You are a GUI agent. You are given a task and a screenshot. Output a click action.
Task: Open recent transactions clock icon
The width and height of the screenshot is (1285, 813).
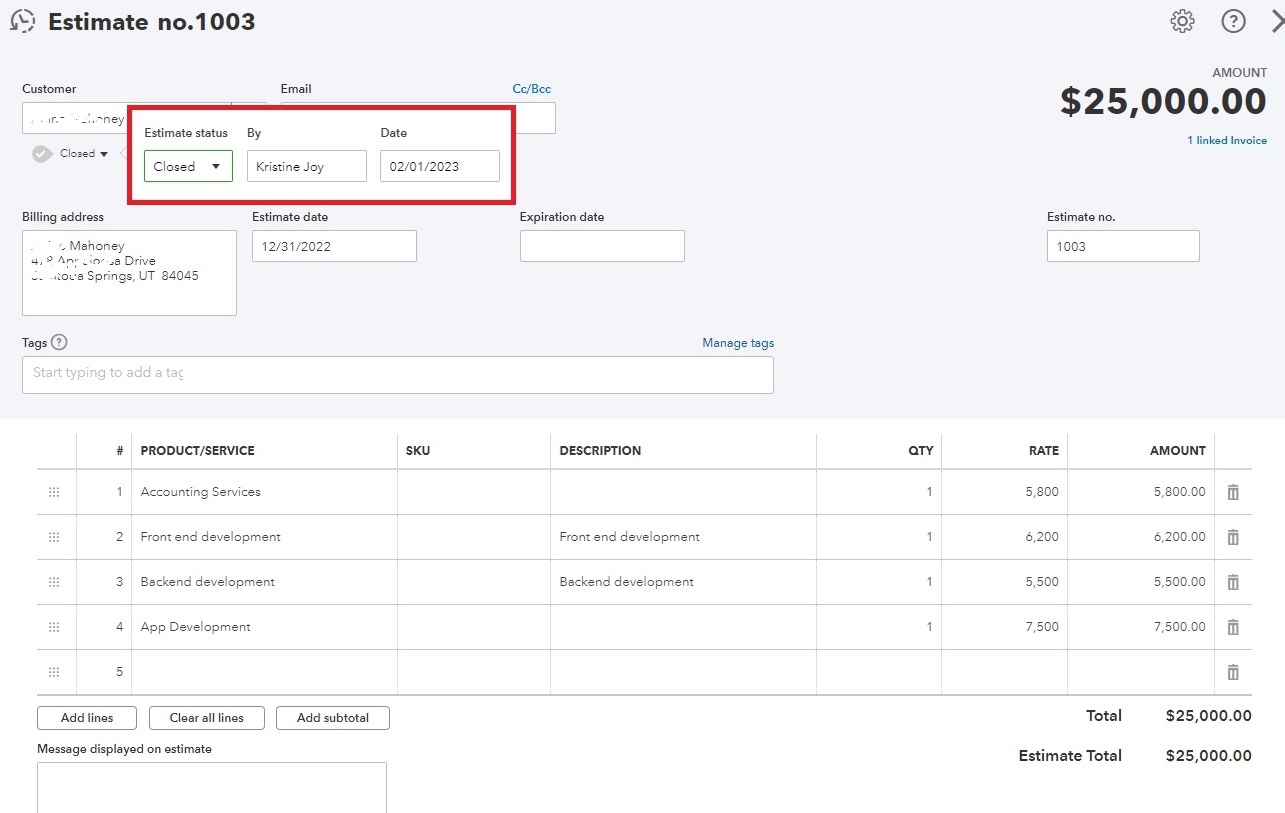tap(22, 21)
